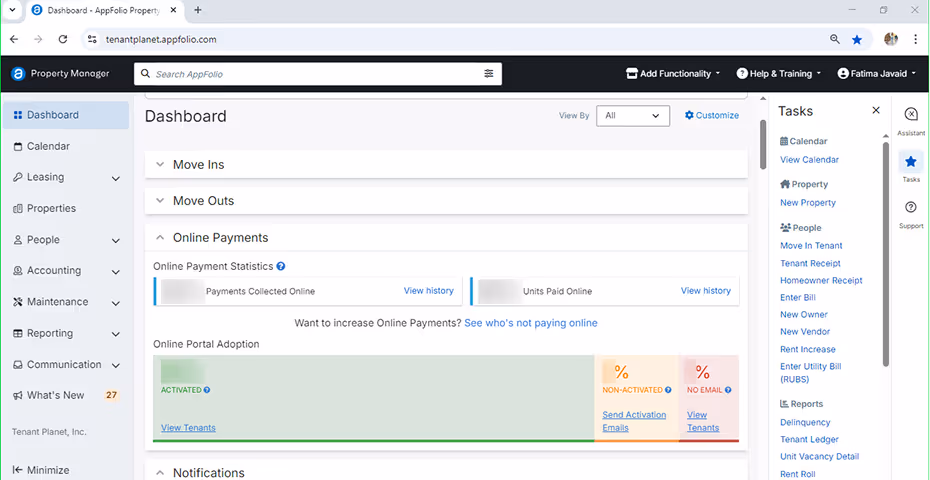Select the Tasks star icon
This screenshot has width=930, height=480.
point(911,161)
